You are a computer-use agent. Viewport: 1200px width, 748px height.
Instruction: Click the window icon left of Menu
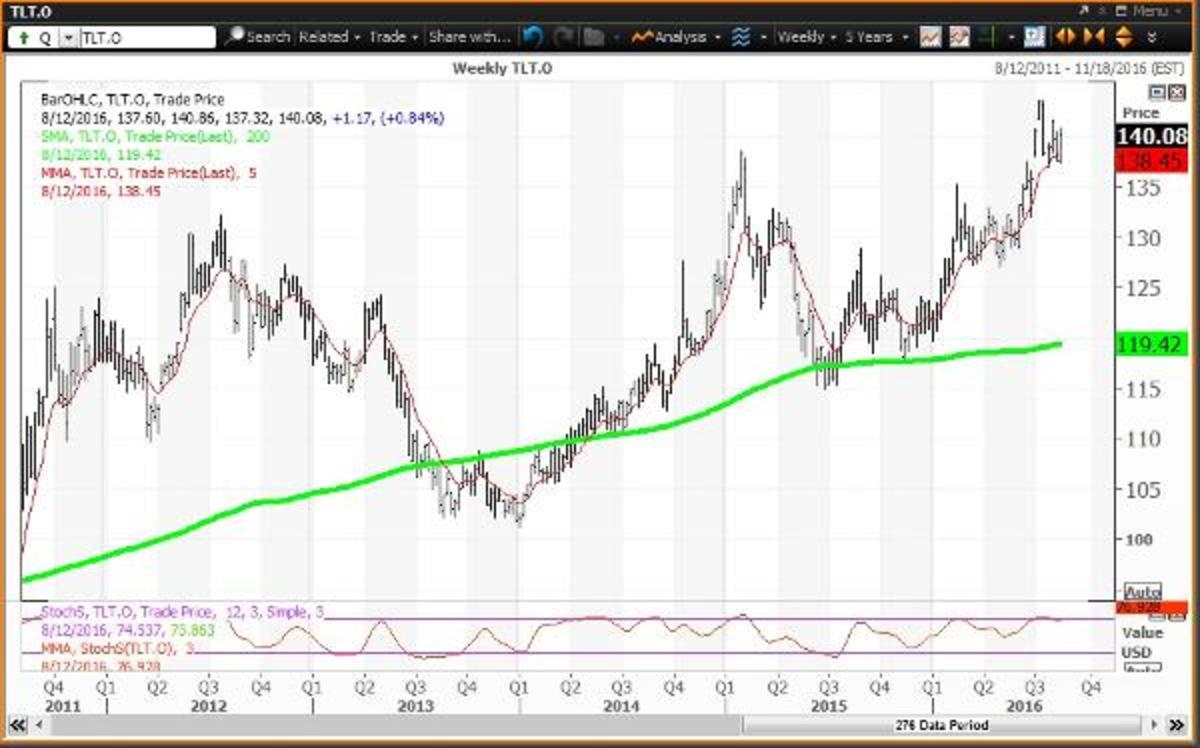1123,11
